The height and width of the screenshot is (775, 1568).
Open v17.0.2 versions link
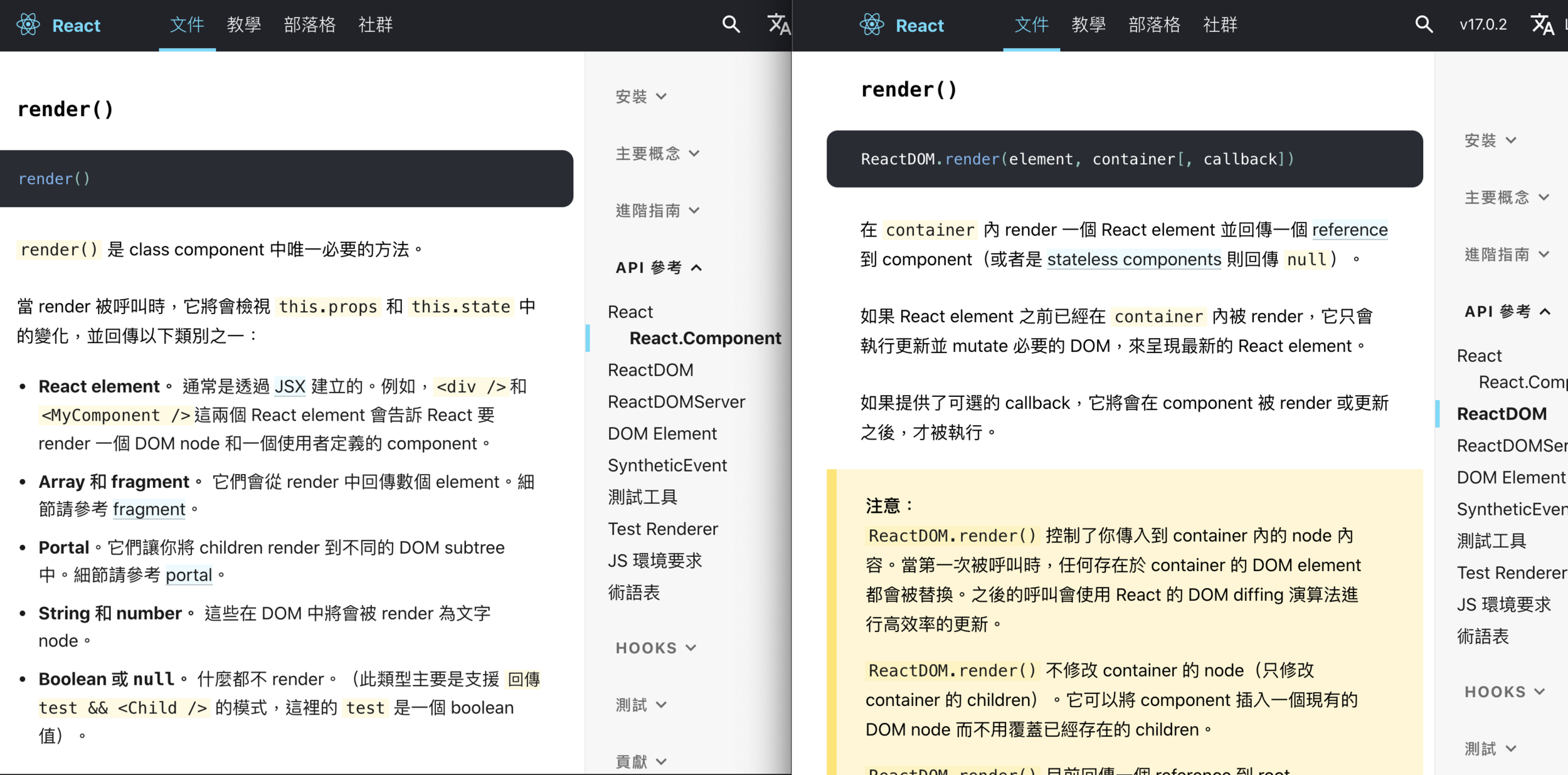pos(1483,25)
